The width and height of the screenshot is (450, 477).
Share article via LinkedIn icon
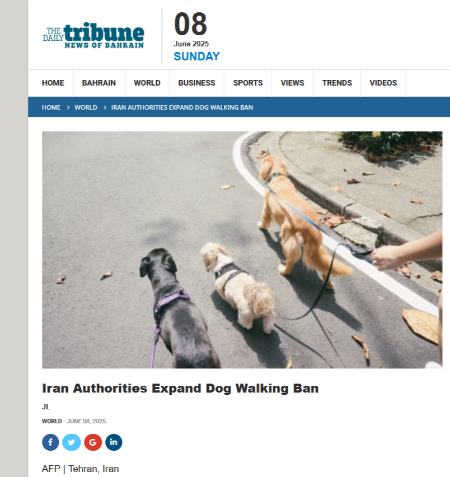click(x=114, y=442)
